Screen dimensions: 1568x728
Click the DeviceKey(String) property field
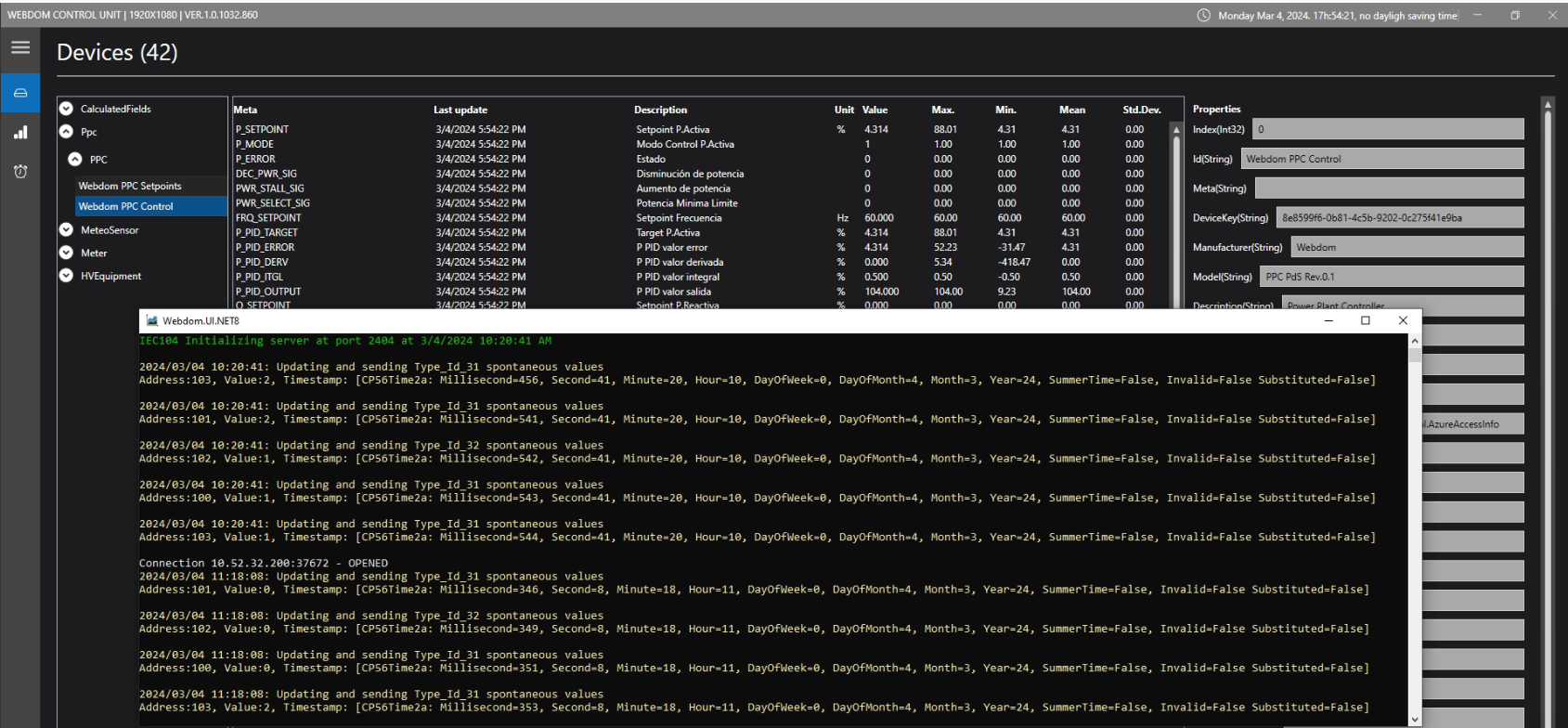[x=1399, y=218]
